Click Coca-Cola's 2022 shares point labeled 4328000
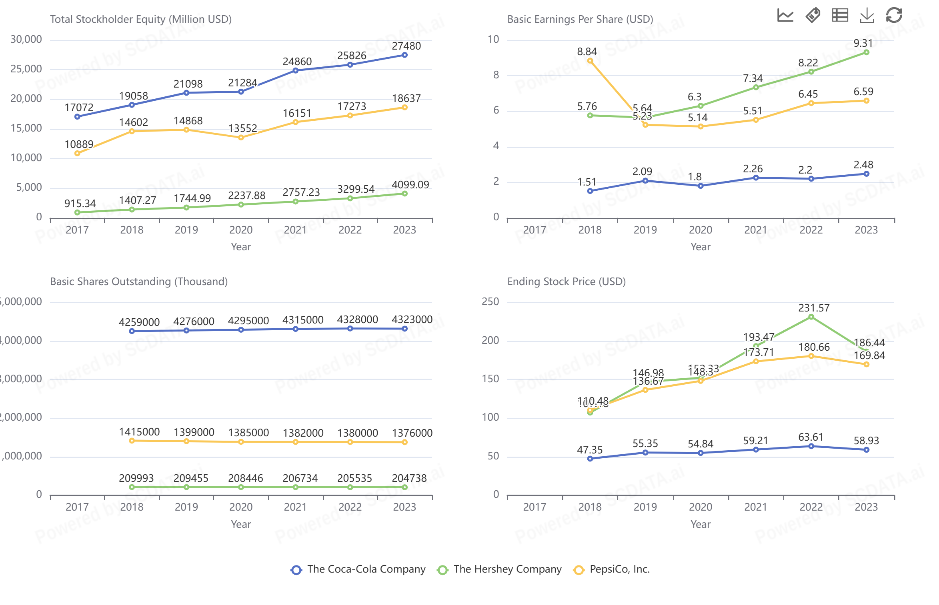This screenshot has width=939, height=605. point(350,328)
